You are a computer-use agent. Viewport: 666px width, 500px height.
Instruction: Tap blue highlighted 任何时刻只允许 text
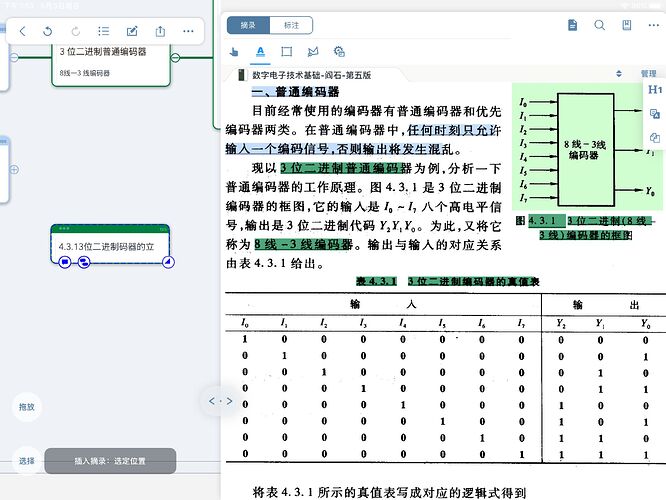click(x=454, y=130)
